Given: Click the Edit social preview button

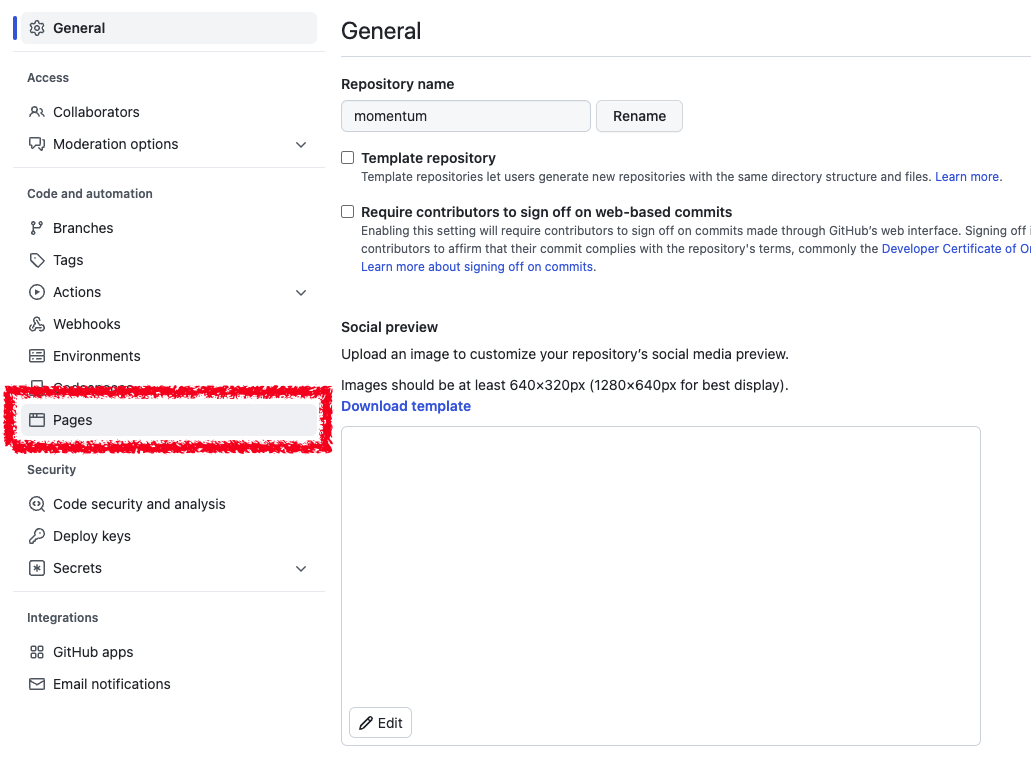Looking at the screenshot, I should pyautogui.click(x=380, y=723).
